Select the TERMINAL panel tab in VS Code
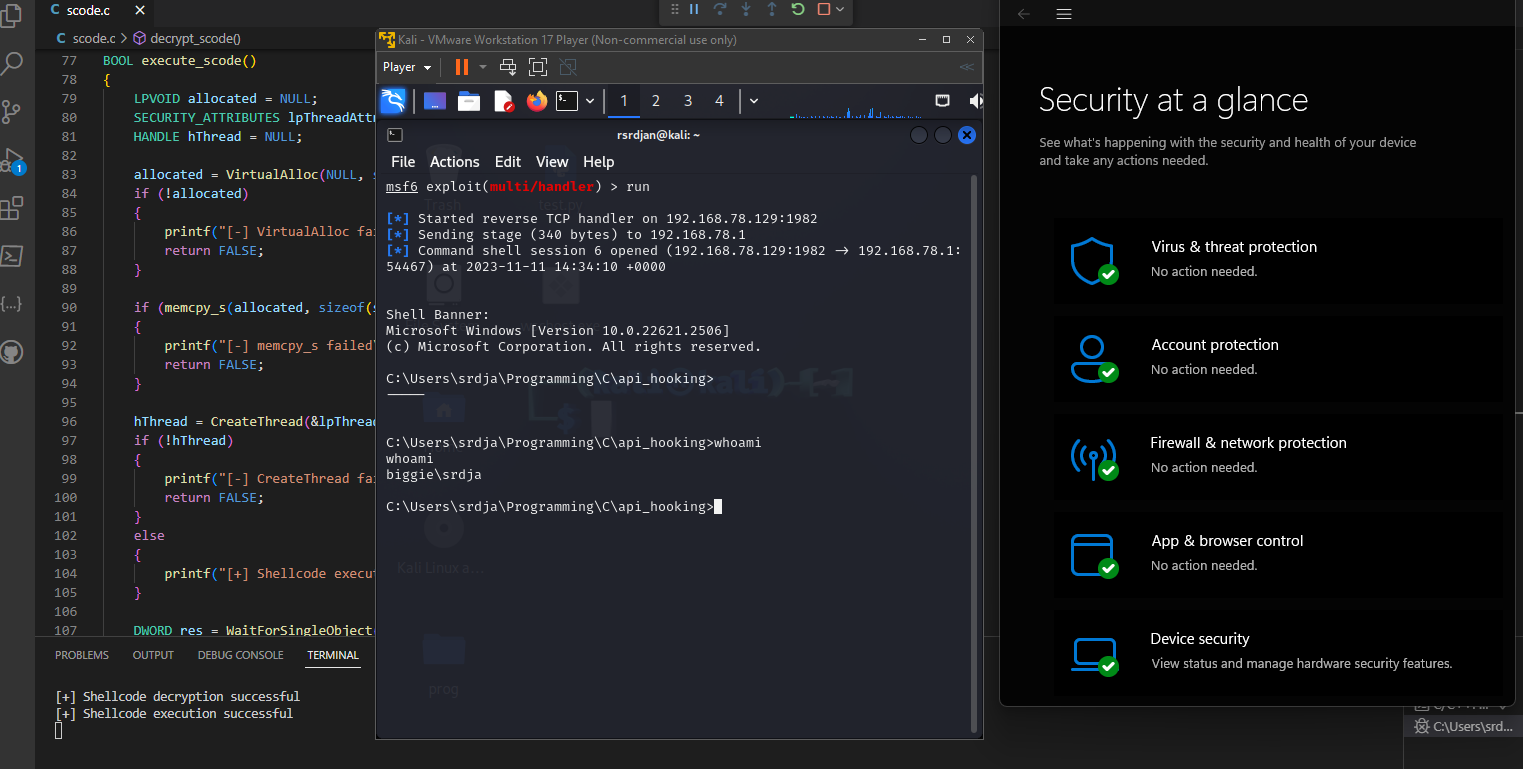 click(333, 655)
